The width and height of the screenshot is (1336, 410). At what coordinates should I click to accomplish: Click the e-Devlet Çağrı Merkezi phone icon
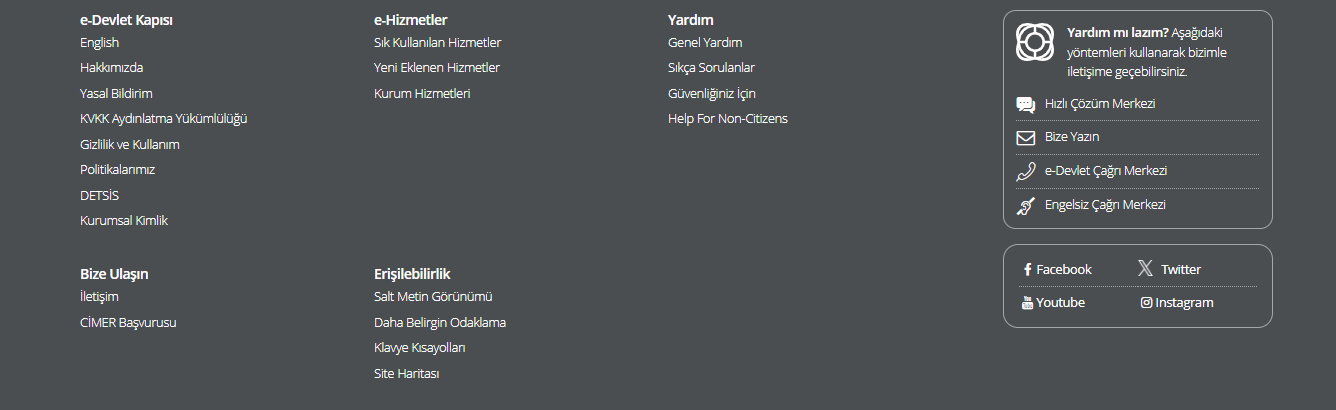[1025, 171]
